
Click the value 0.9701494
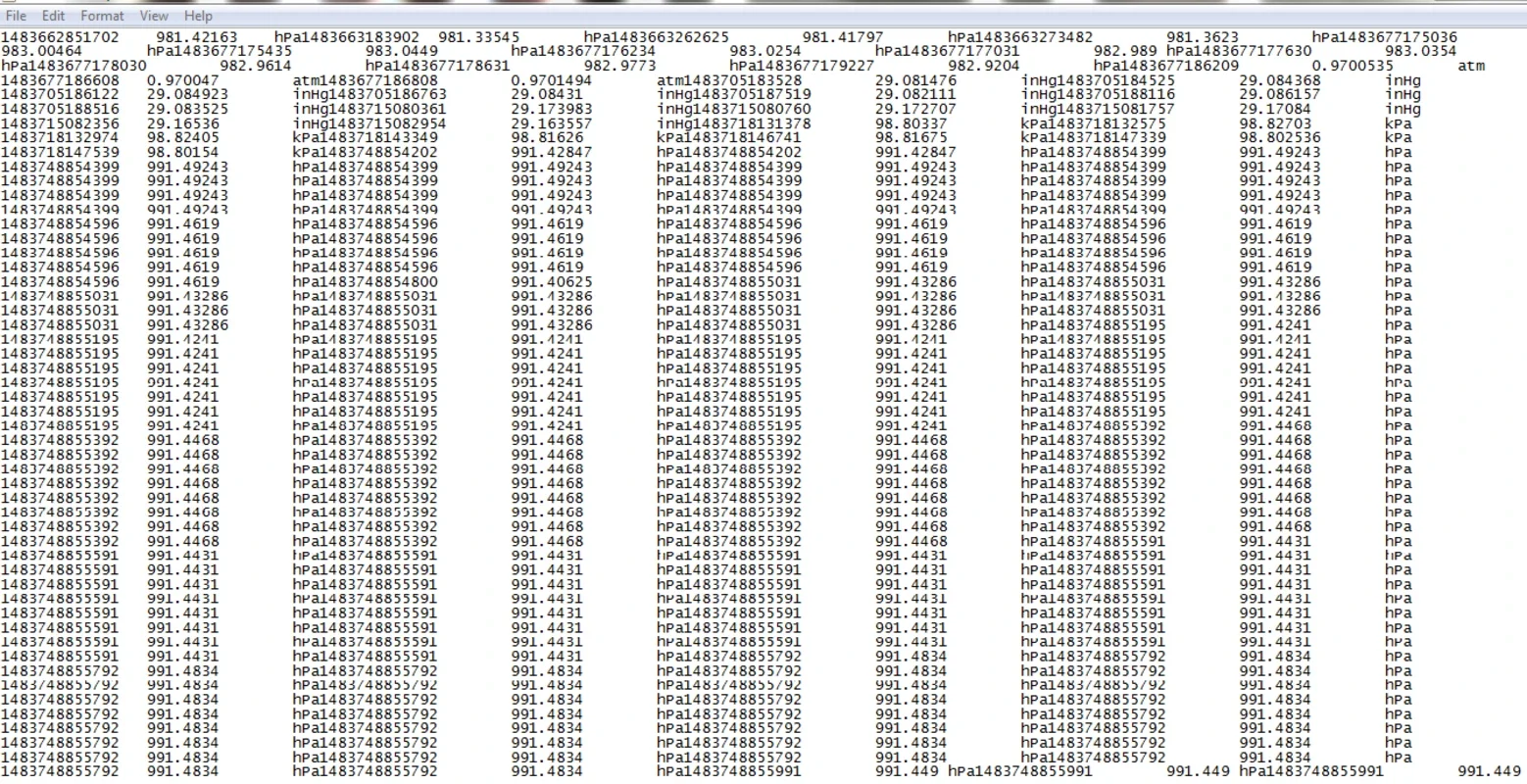pyautogui.click(x=552, y=80)
